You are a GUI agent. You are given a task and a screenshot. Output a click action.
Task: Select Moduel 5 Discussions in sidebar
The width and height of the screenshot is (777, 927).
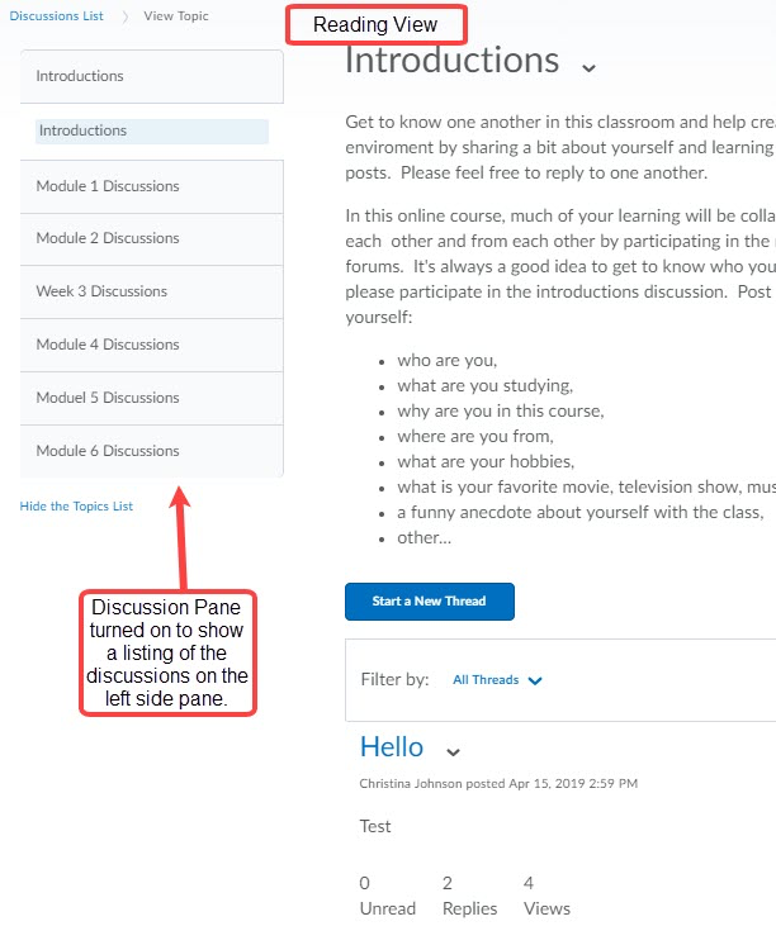[108, 397]
